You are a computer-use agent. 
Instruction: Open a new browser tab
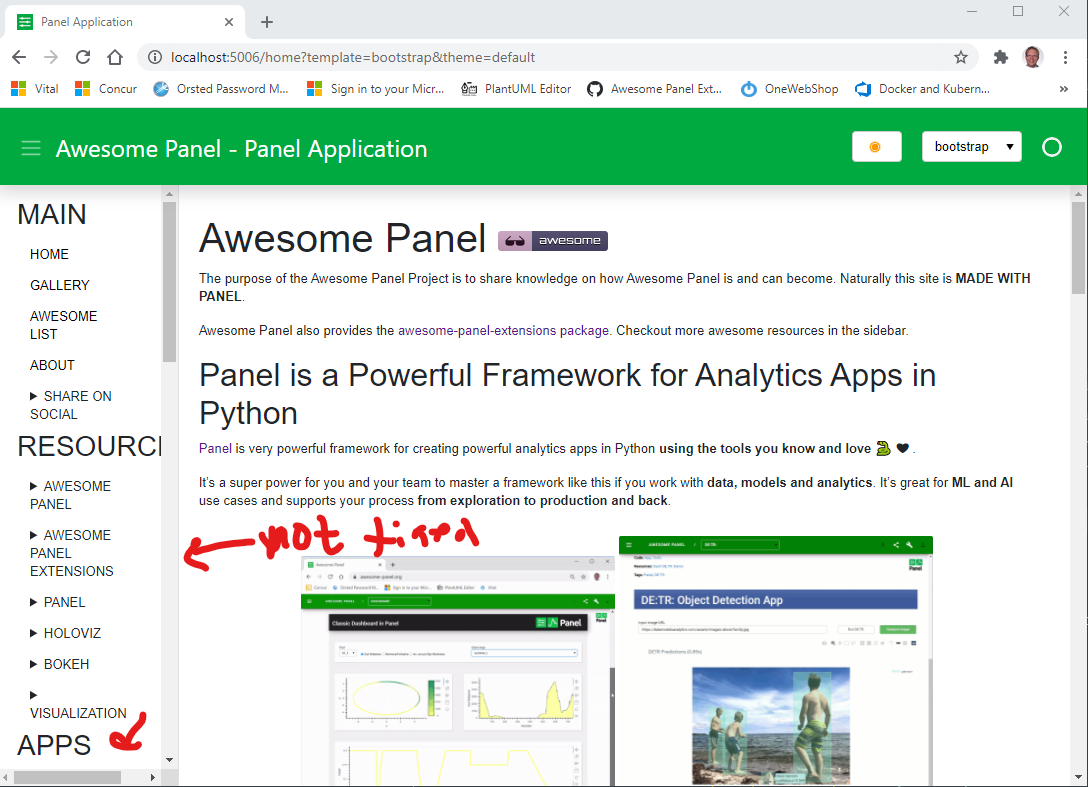click(x=266, y=22)
